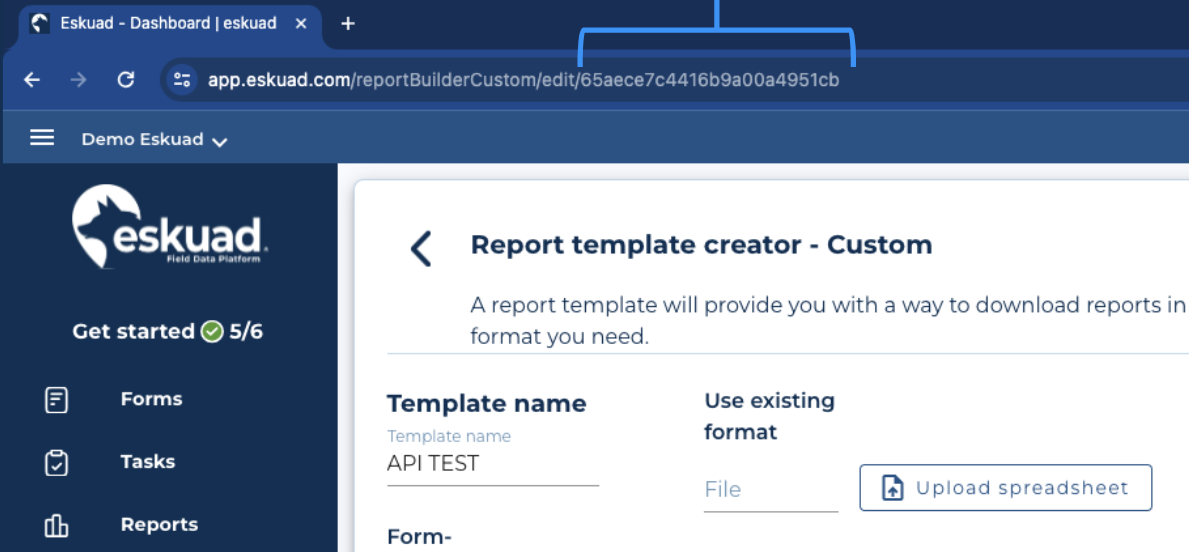Click the File input field

[771, 490]
